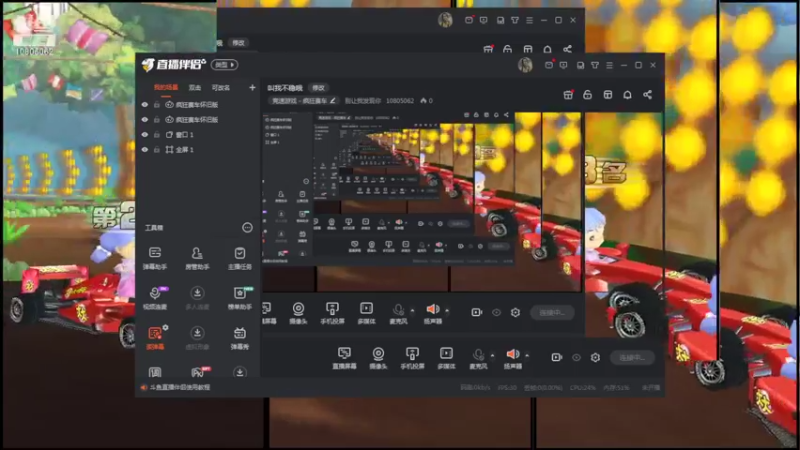The height and width of the screenshot is (450, 800).
Task: Open 斗鱼直播伴侣使用教程 tutorial link
Action: 180,387
